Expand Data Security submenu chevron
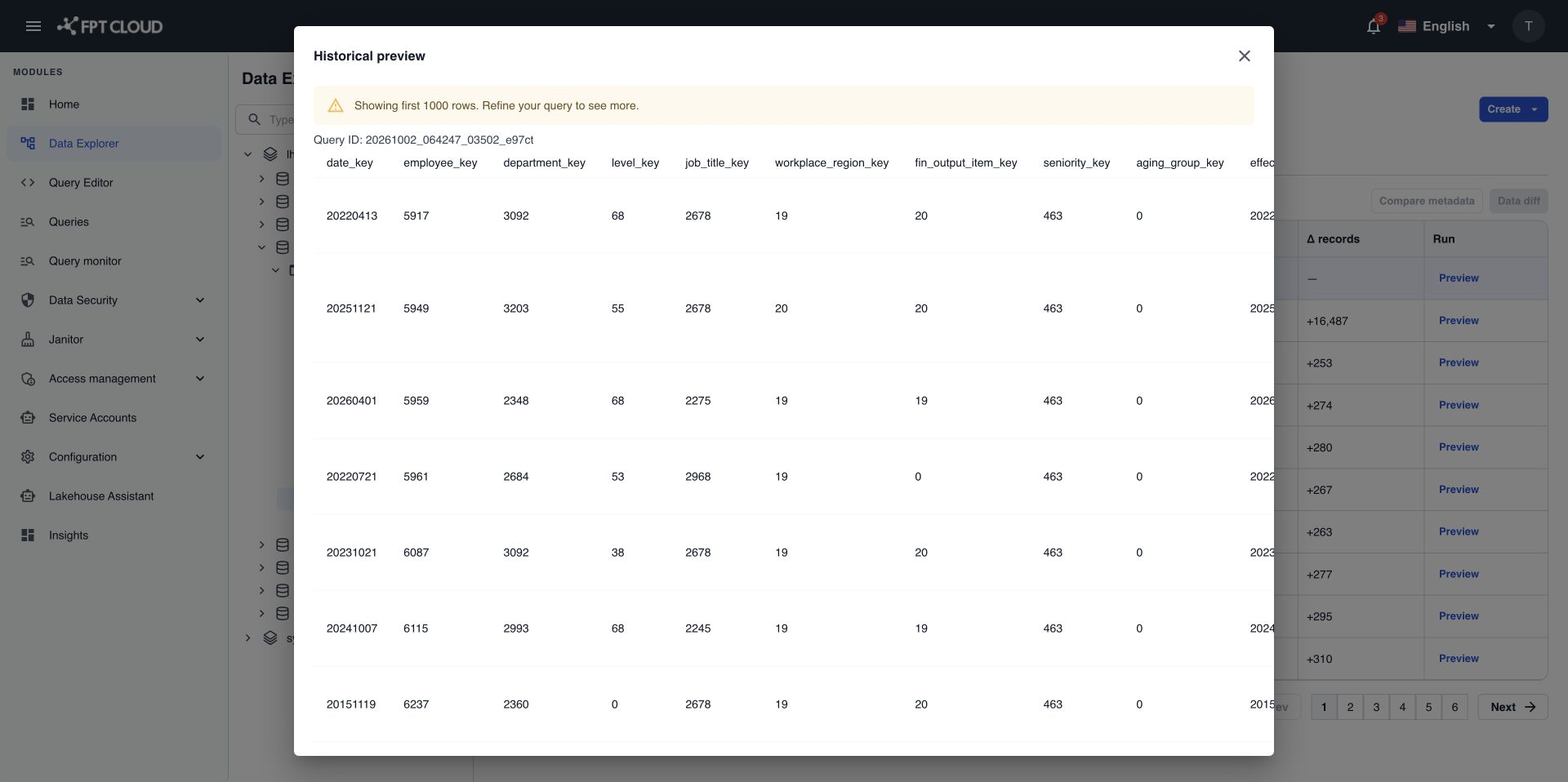 tap(200, 300)
